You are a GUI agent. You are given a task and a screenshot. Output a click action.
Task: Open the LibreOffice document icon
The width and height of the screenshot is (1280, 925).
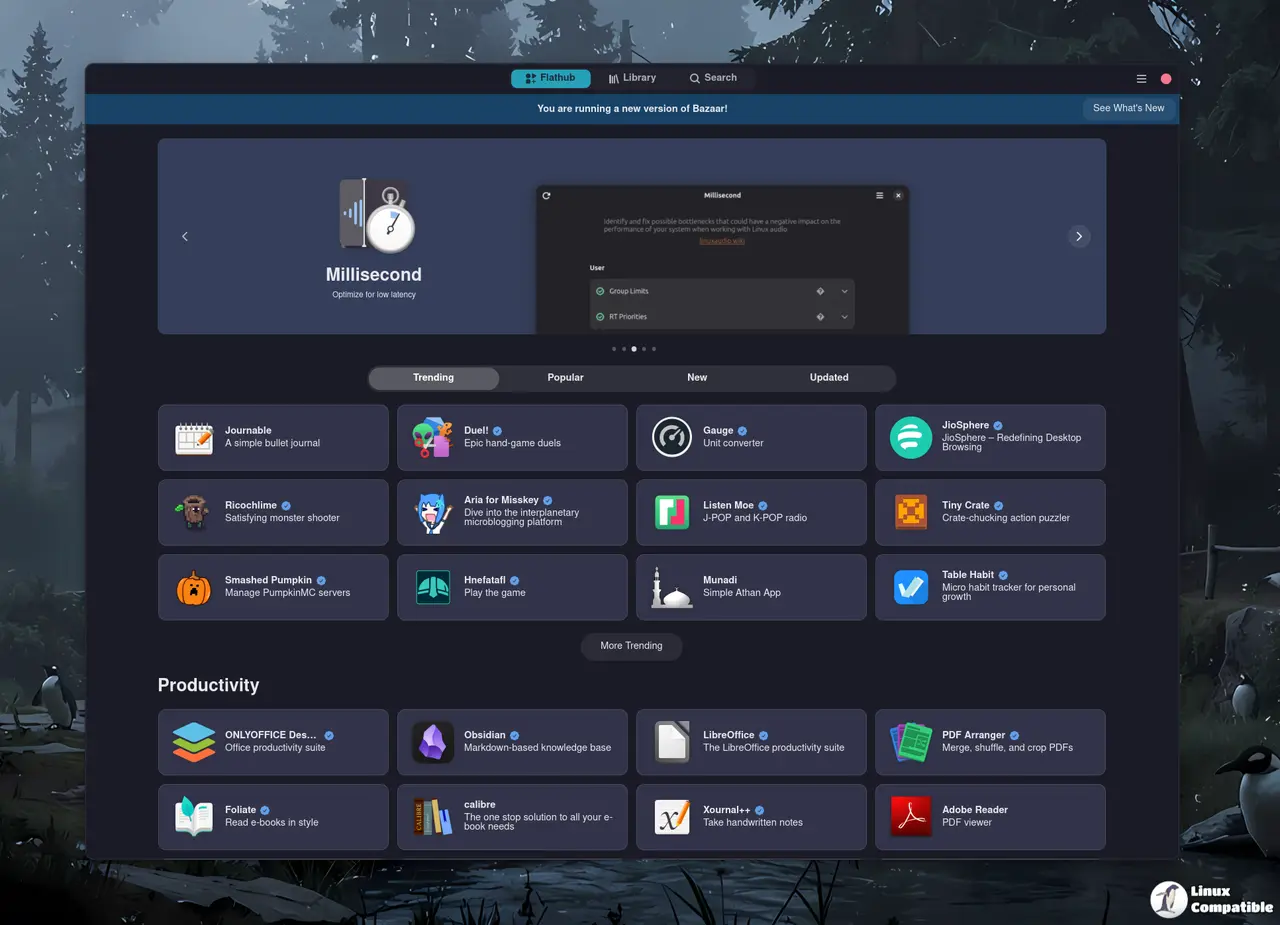672,742
